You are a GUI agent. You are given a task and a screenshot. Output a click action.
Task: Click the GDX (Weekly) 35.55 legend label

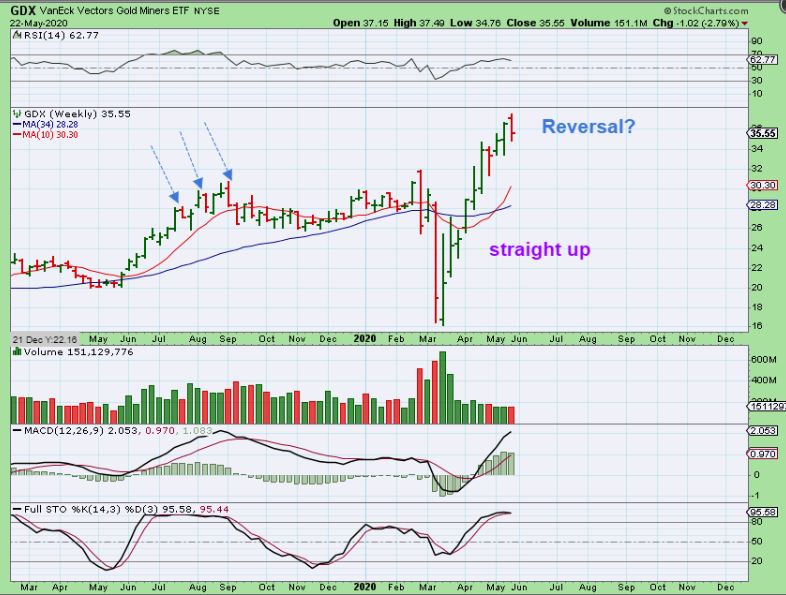point(77,114)
